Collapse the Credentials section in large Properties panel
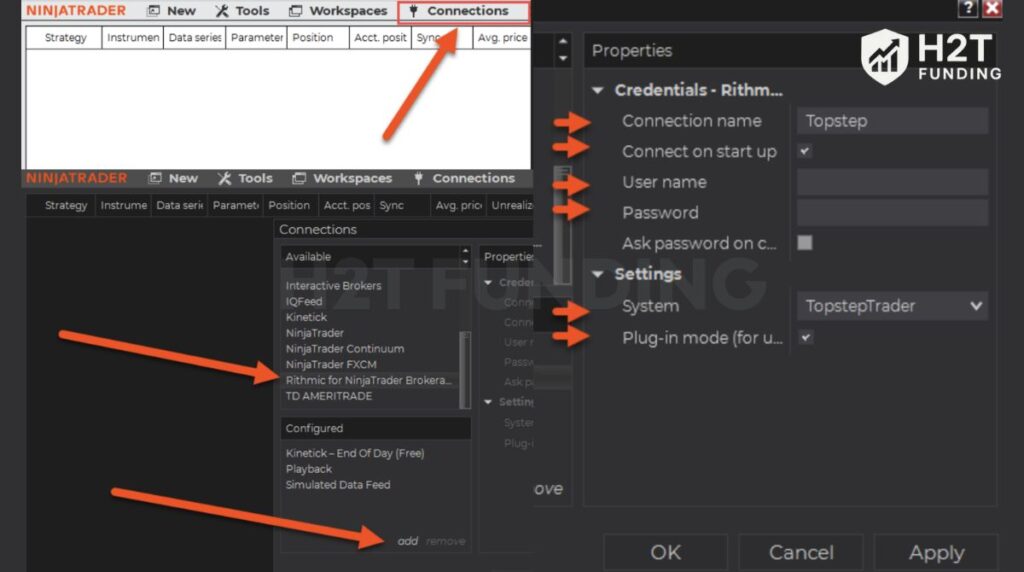Image resolution: width=1024 pixels, height=572 pixels. tap(598, 90)
